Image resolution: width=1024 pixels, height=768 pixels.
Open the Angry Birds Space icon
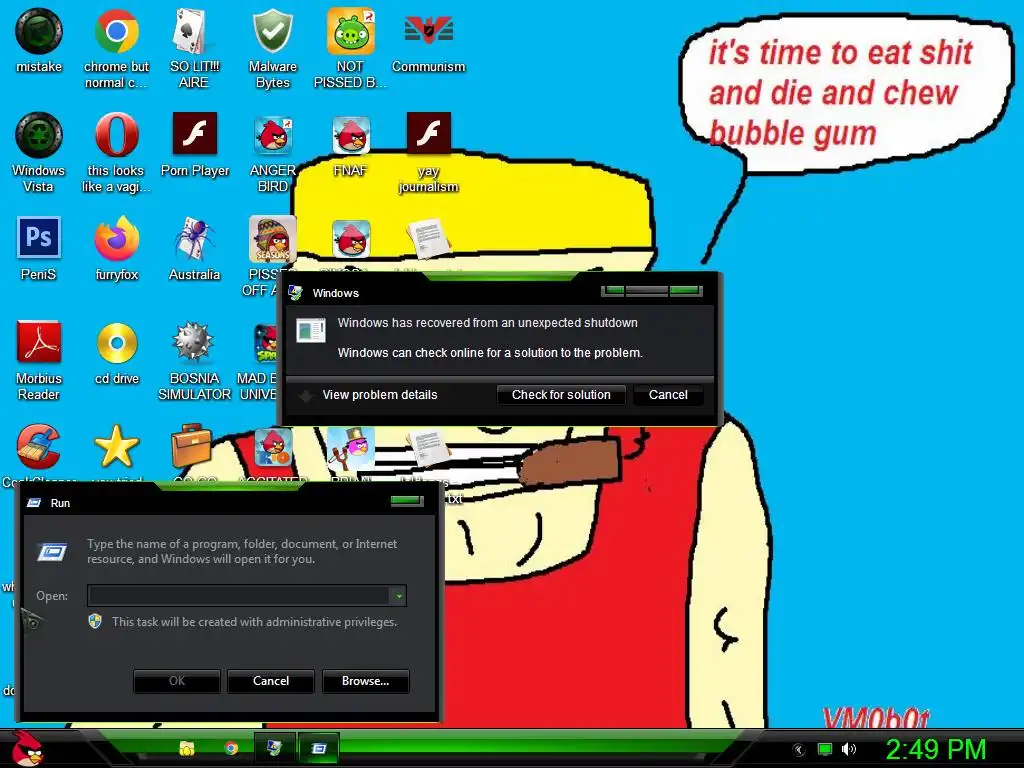(264, 343)
